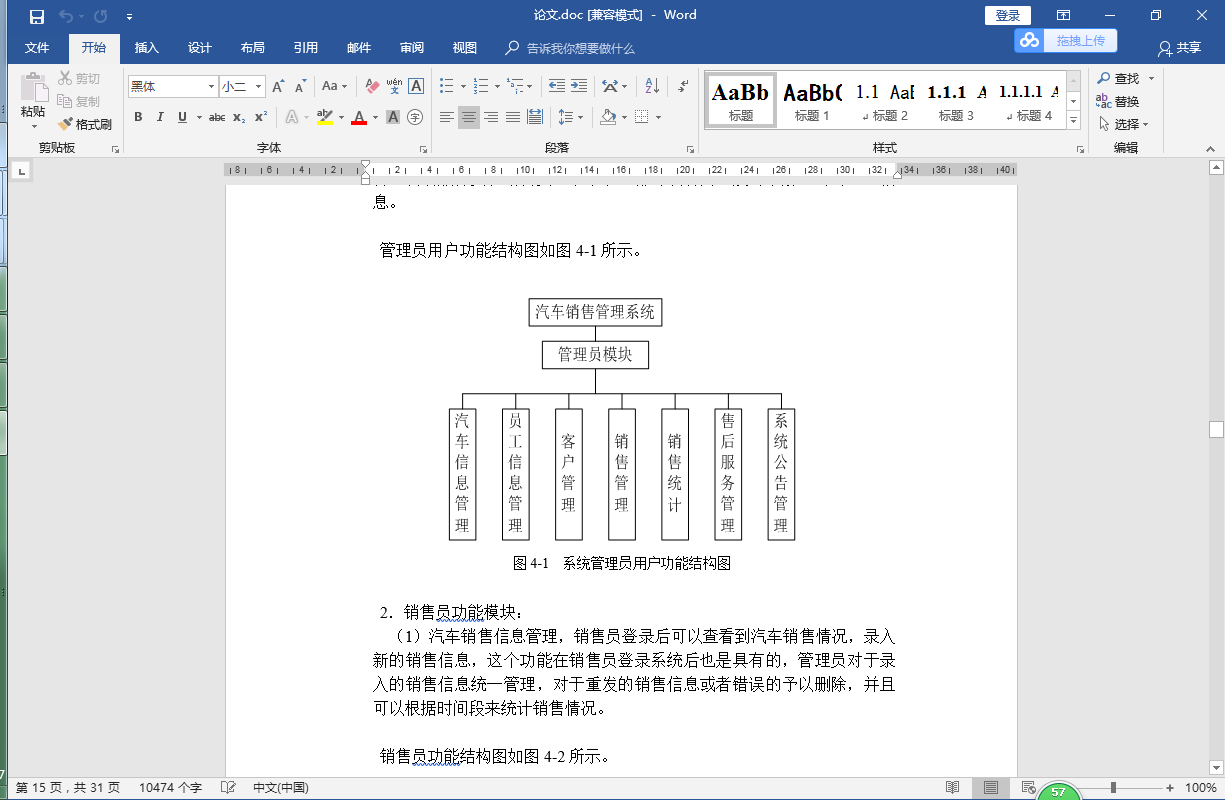Screen dimensions: 1225x800
Task: Click the 共享 (Share) button
Action: coord(1179,48)
